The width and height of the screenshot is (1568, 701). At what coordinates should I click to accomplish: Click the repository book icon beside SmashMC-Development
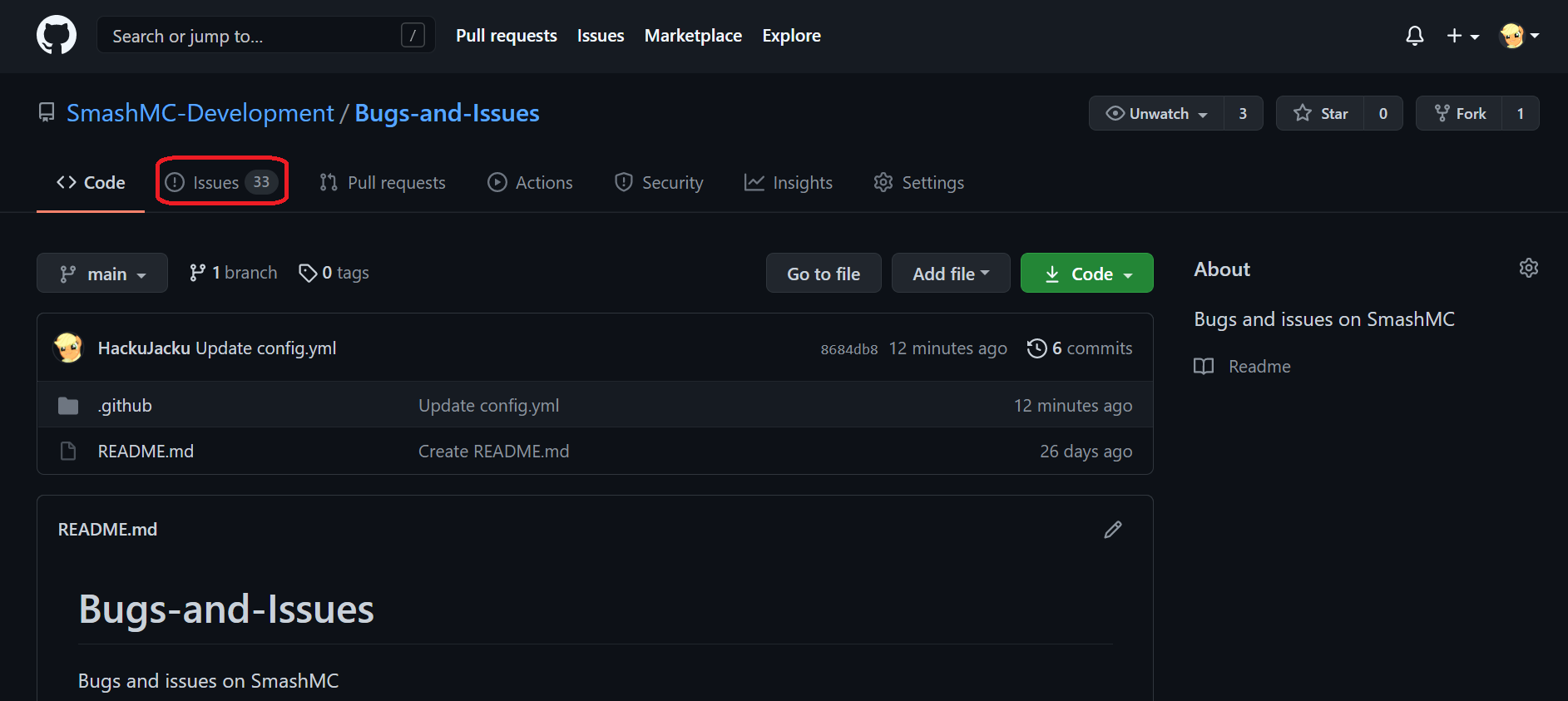[47, 112]
